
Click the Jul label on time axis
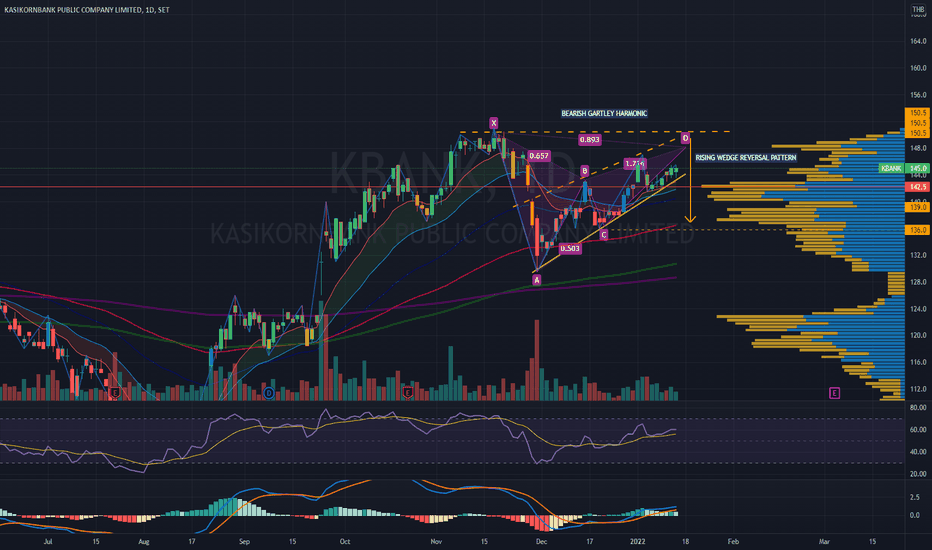pyautogui.click(x=48, y=542)
